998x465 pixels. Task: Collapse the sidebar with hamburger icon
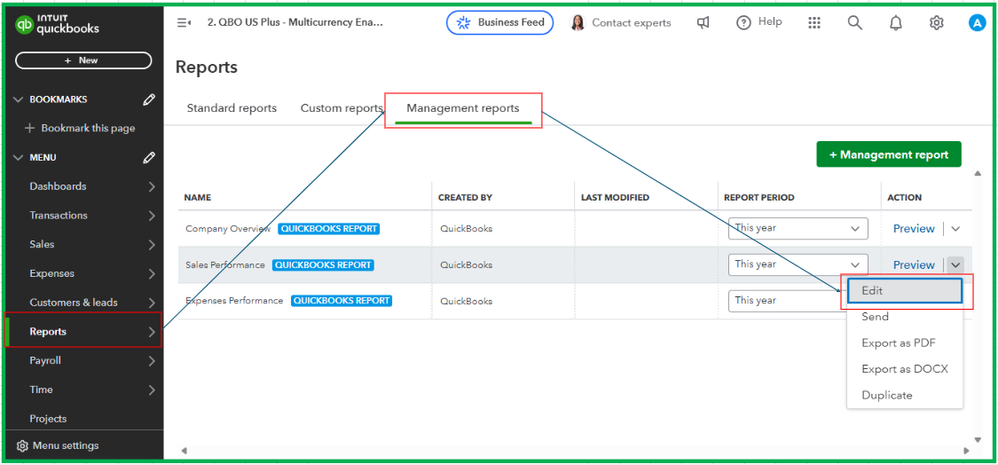[x=184, y=22]
